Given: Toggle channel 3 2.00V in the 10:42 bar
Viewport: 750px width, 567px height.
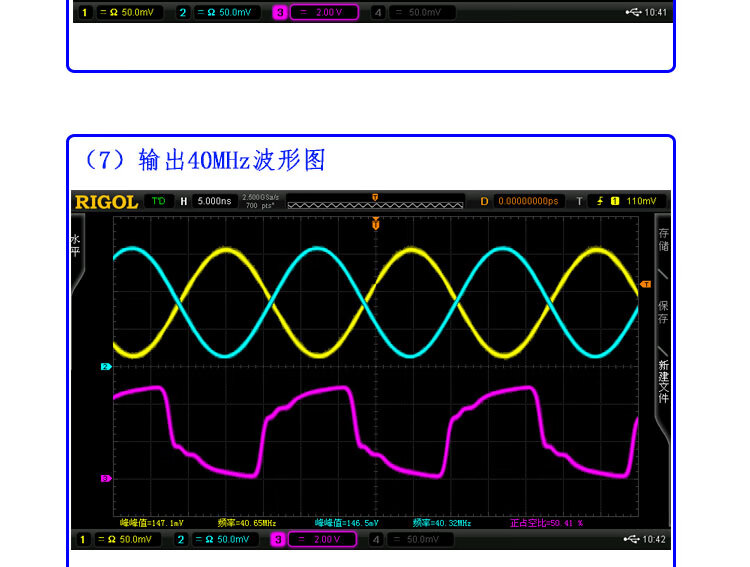Looking at the screenshot, I should click(x=279, y=540).
